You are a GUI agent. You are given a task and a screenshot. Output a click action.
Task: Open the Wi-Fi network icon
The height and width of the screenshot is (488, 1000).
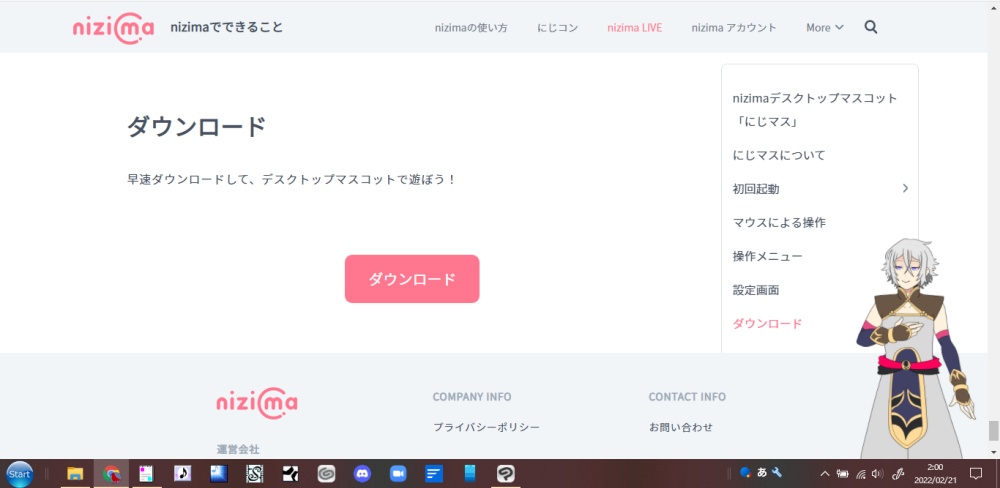[860, 473]
